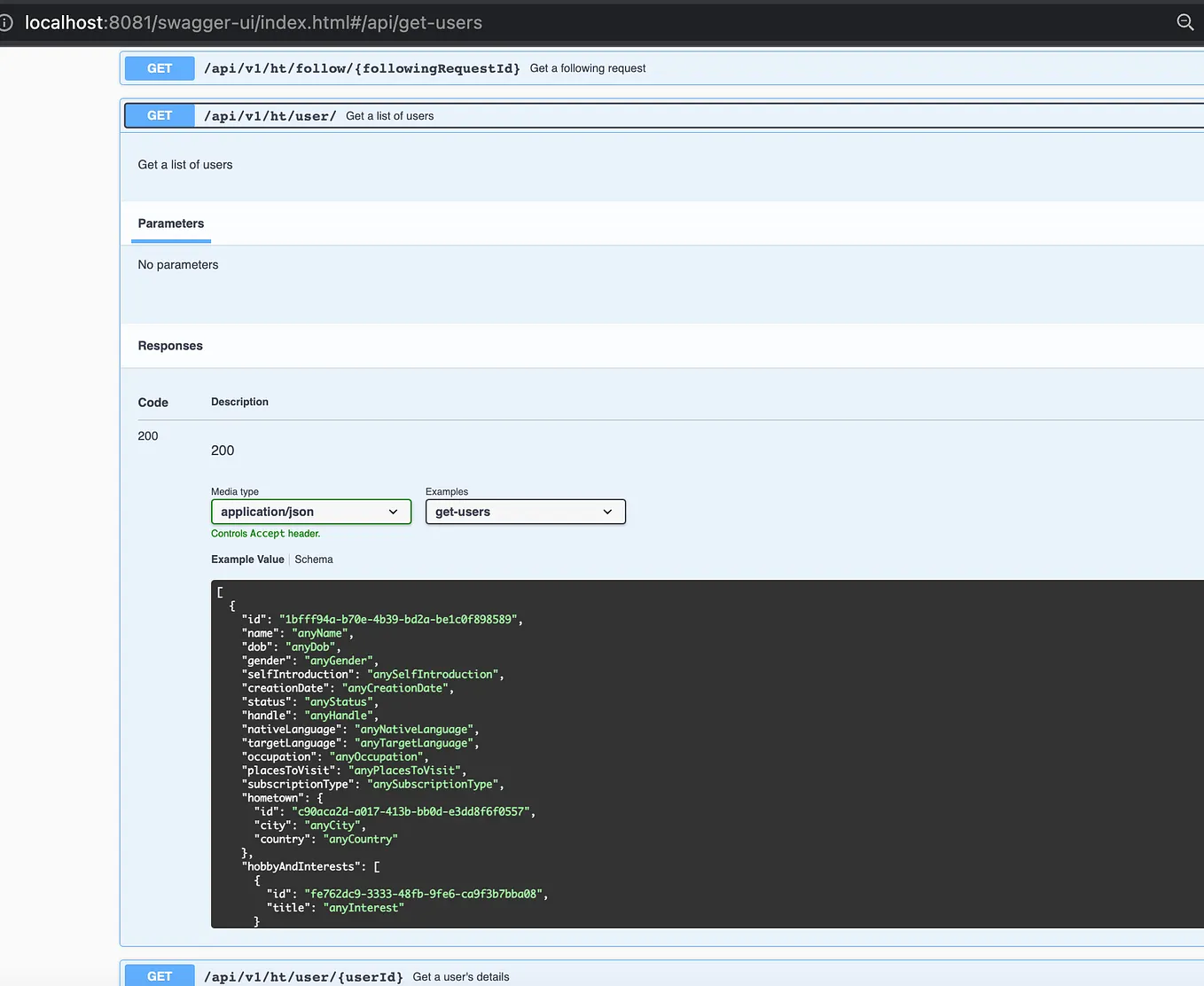Viewport: 1204px width, 986px height.
Task: Click the Responses section header
Action: [x=170, y=346]
